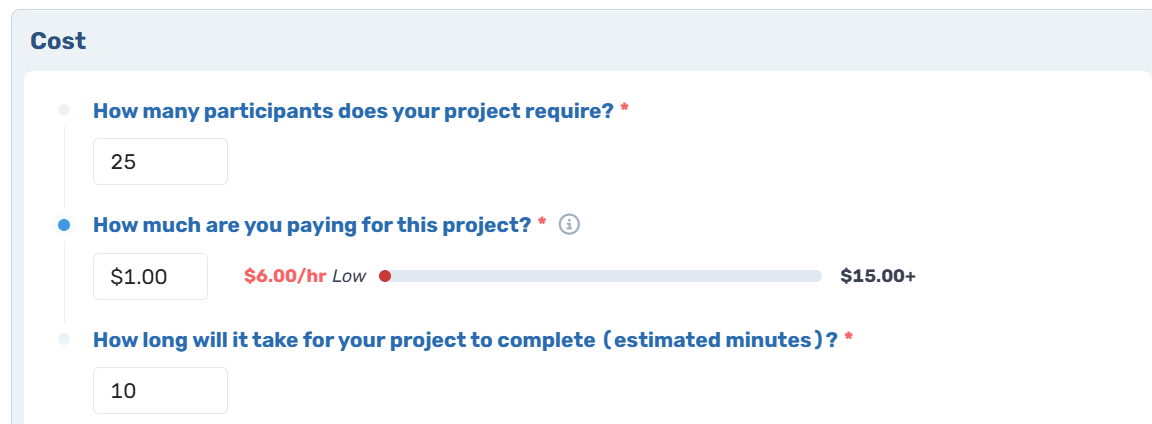1152x424 pixels.
Task: Click the "How much are you paying" label
Action: (x=312, y=226)
